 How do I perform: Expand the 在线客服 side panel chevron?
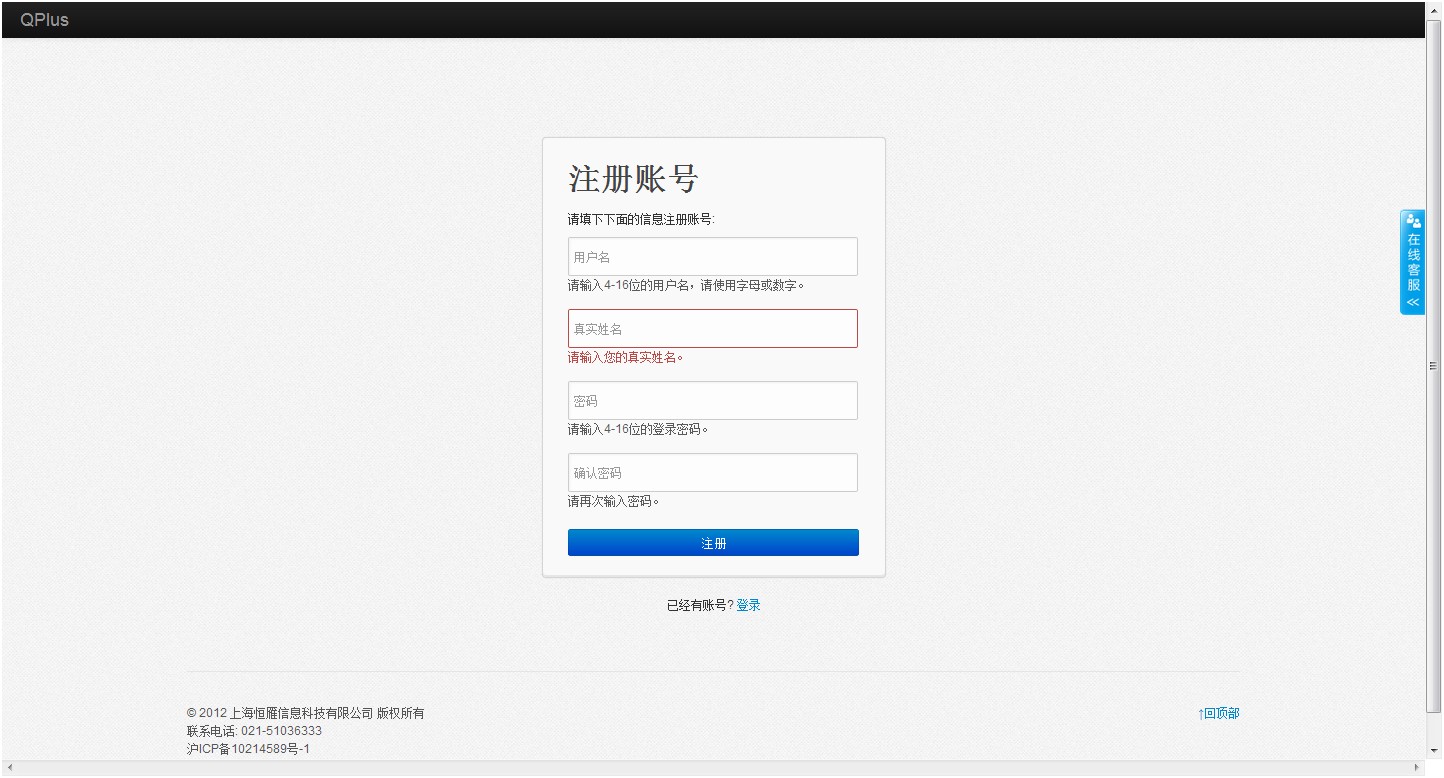(x=1413, y=302)
